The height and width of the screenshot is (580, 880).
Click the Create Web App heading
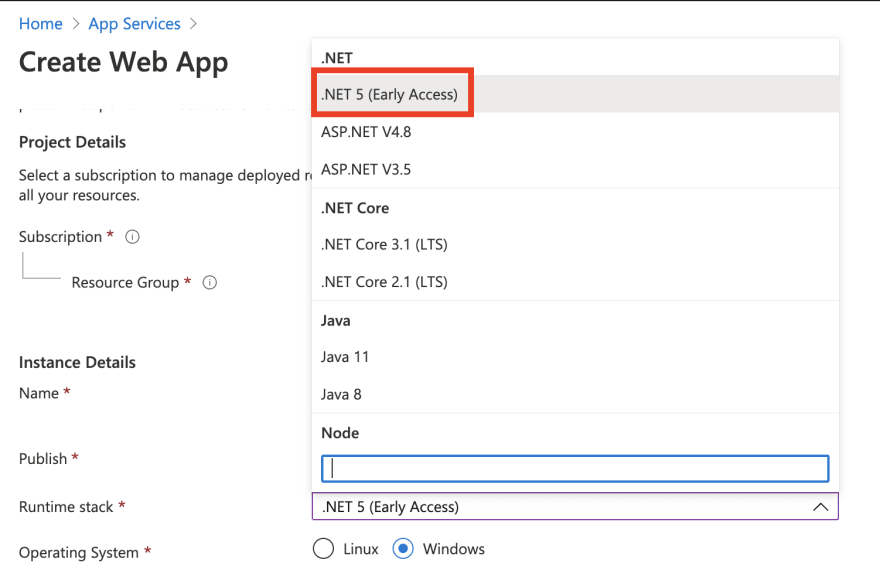tap(123, 62)
